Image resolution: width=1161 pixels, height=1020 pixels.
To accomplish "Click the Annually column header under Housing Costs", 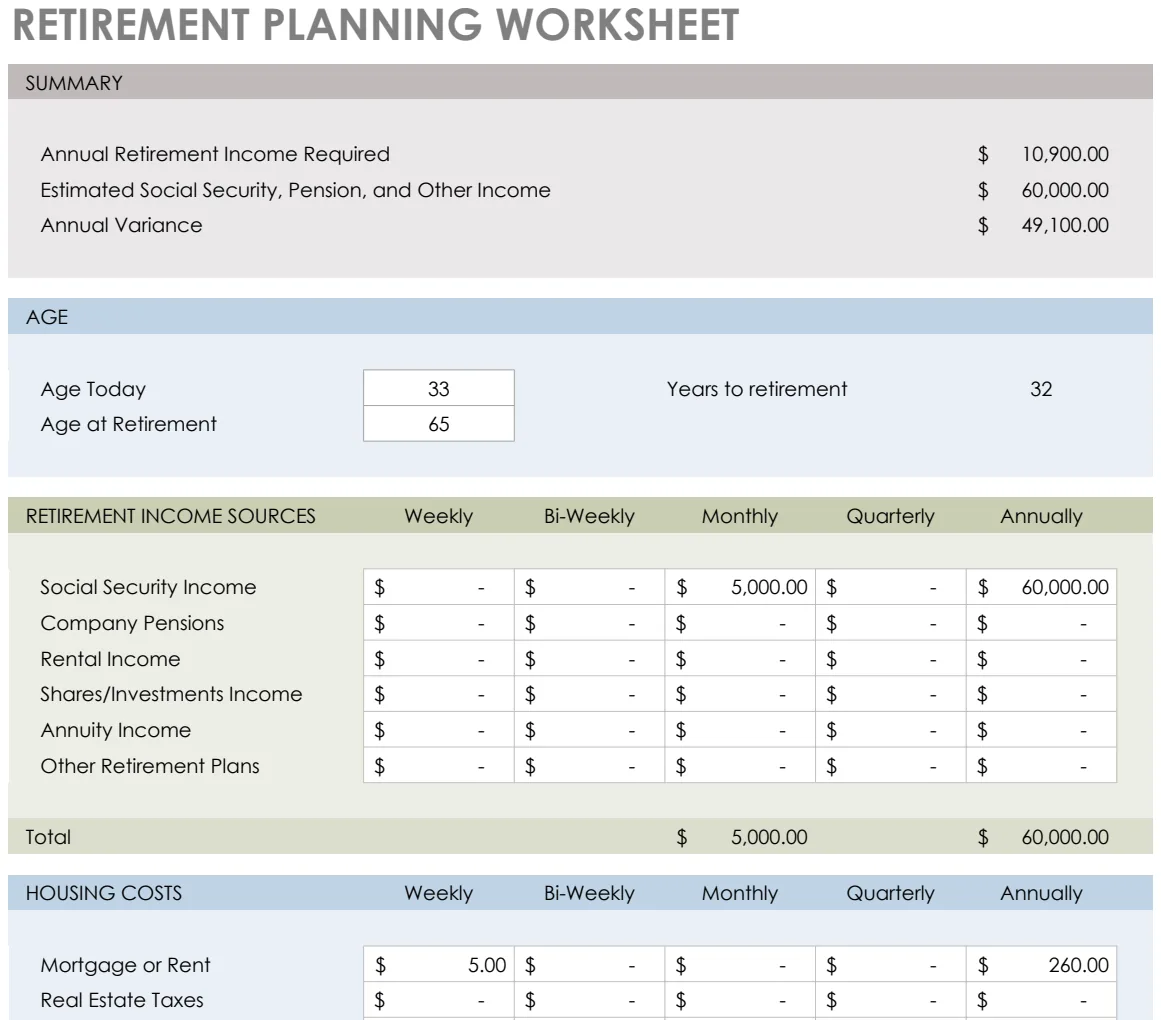I will click(x=1041, y=893).
